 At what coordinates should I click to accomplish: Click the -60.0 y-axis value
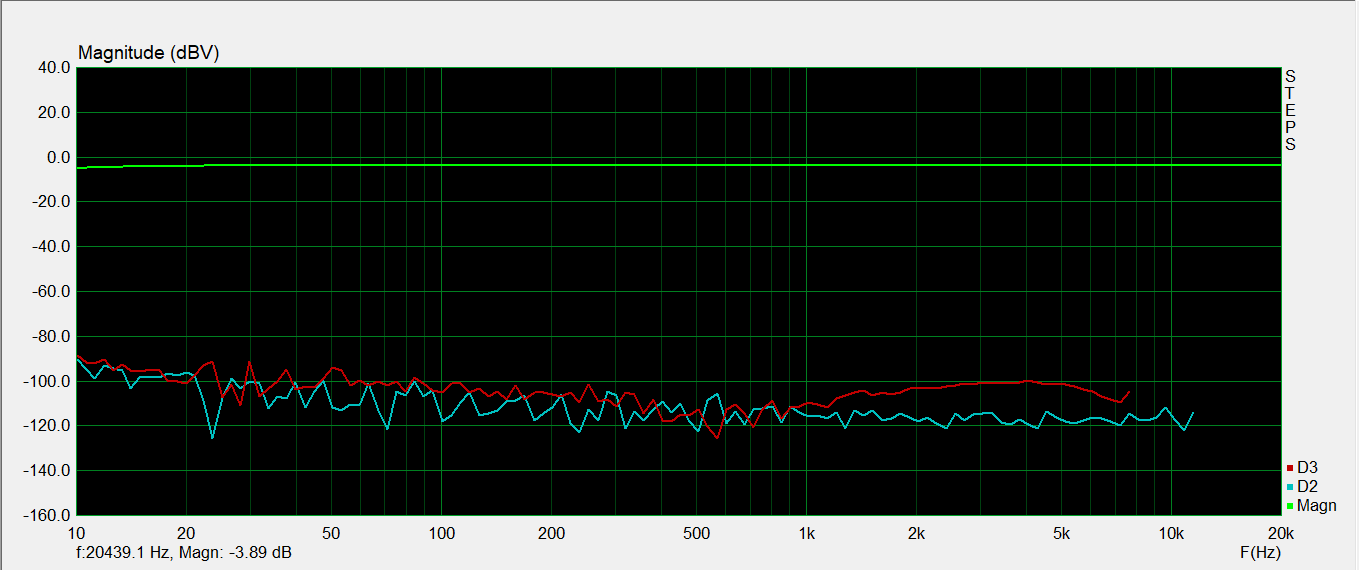pos(50,292)
